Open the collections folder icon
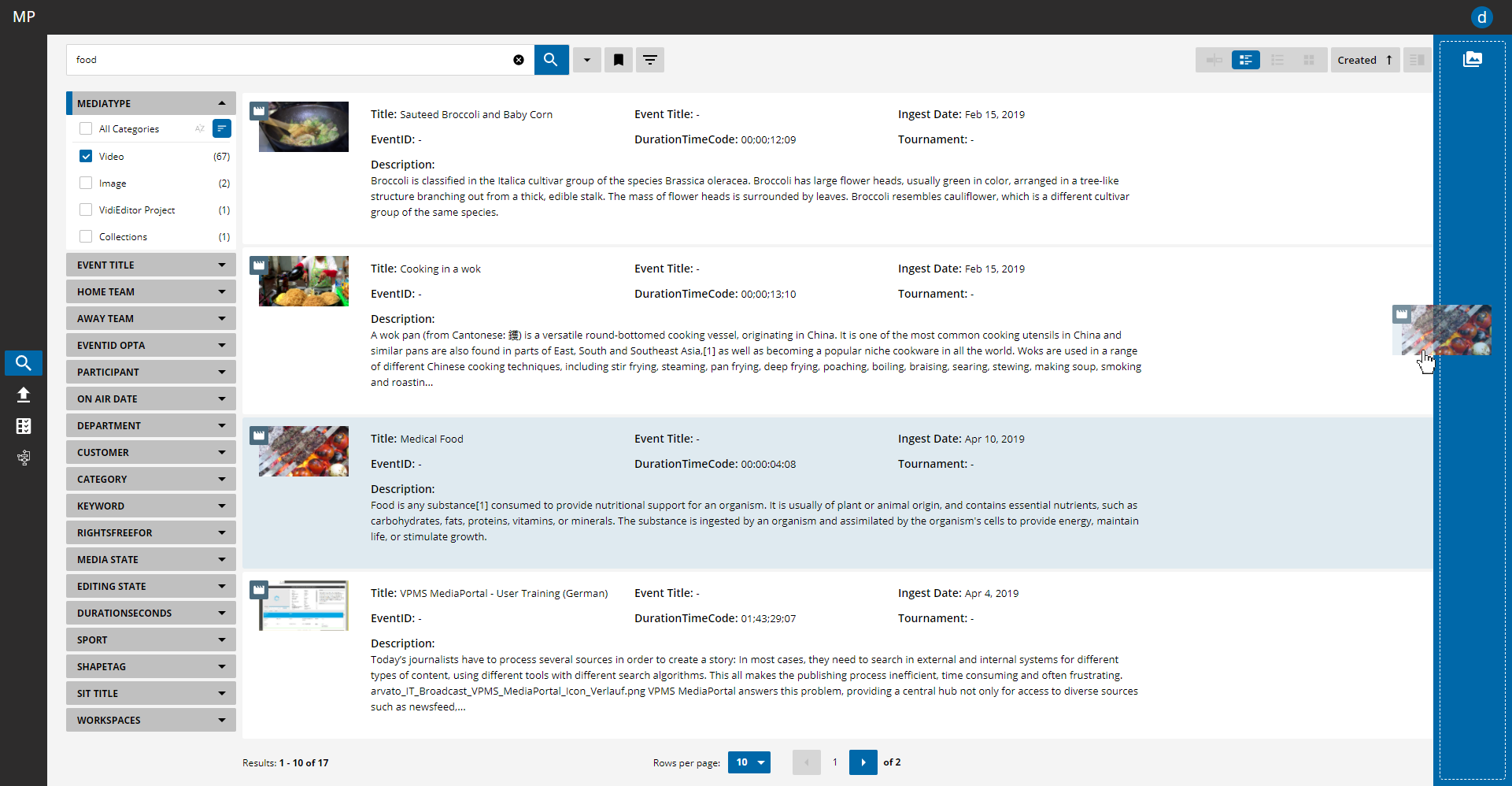 coord(1472,59)
